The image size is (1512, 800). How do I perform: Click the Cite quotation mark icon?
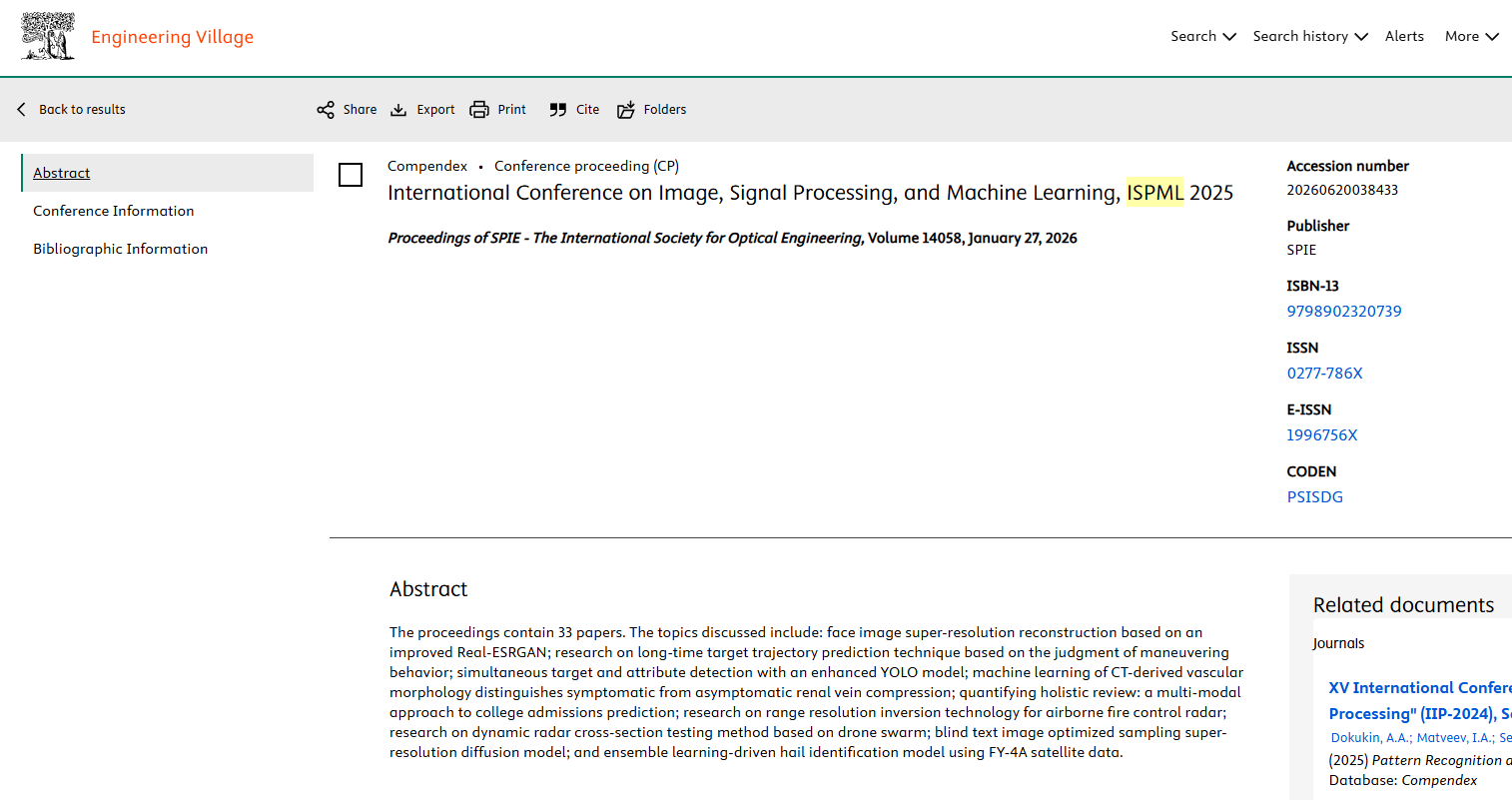click(x=558, y=110)
